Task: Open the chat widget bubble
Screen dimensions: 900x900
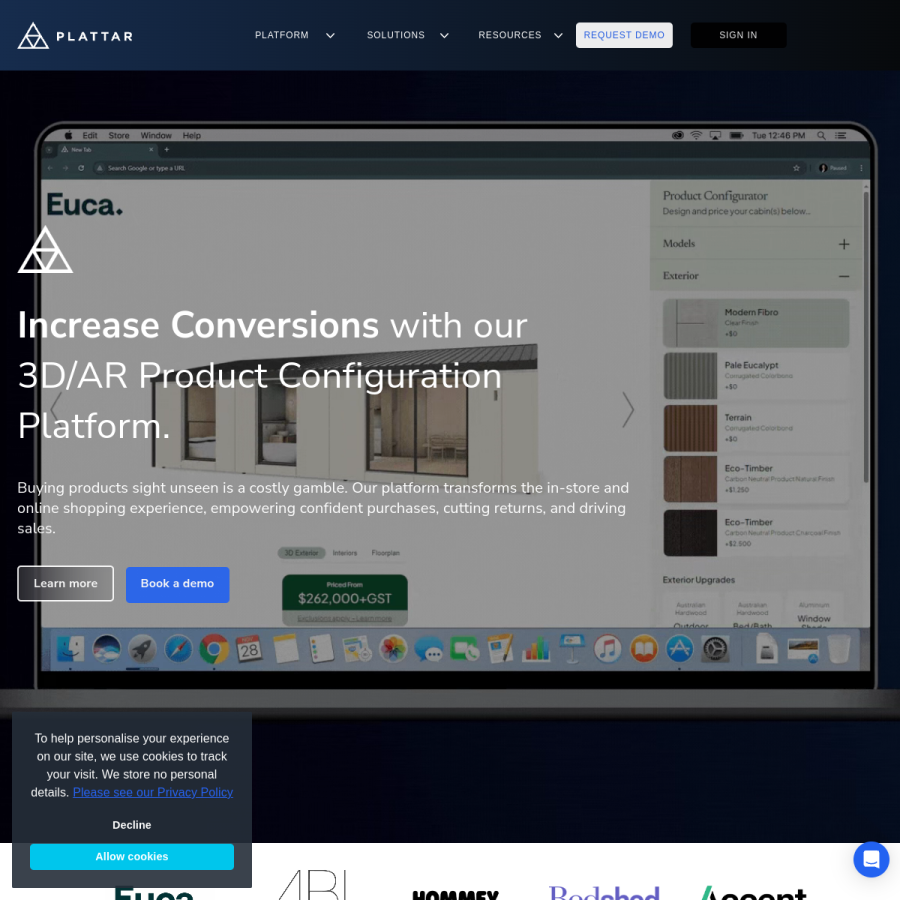Action: [871, 859]
